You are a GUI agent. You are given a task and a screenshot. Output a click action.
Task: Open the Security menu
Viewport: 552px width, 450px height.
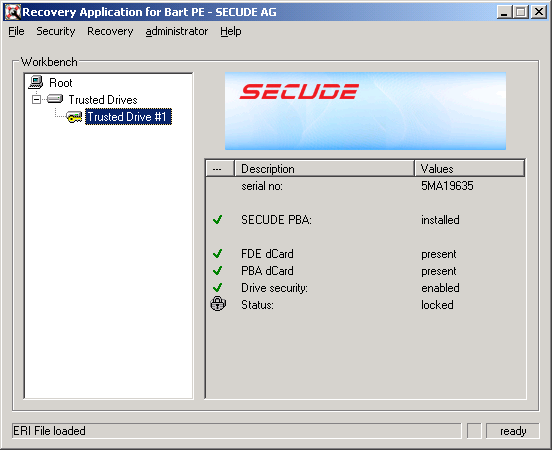click(x=56, y=31)
